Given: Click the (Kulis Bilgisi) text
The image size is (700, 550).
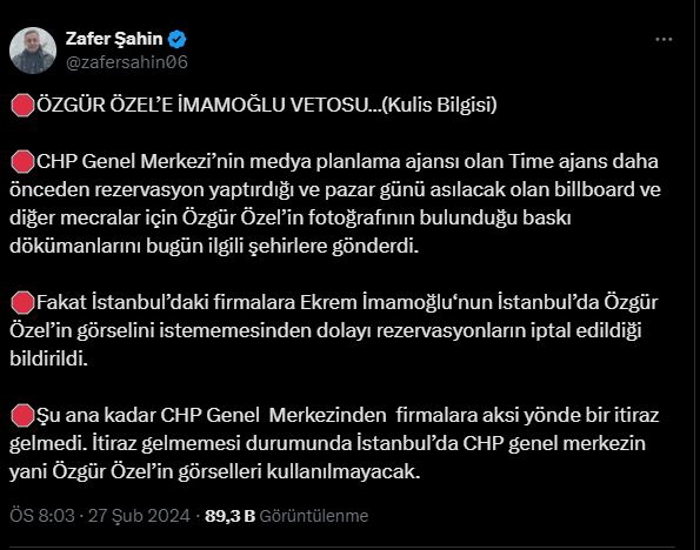Looking at the screenshot, I should tap(440, 105).
